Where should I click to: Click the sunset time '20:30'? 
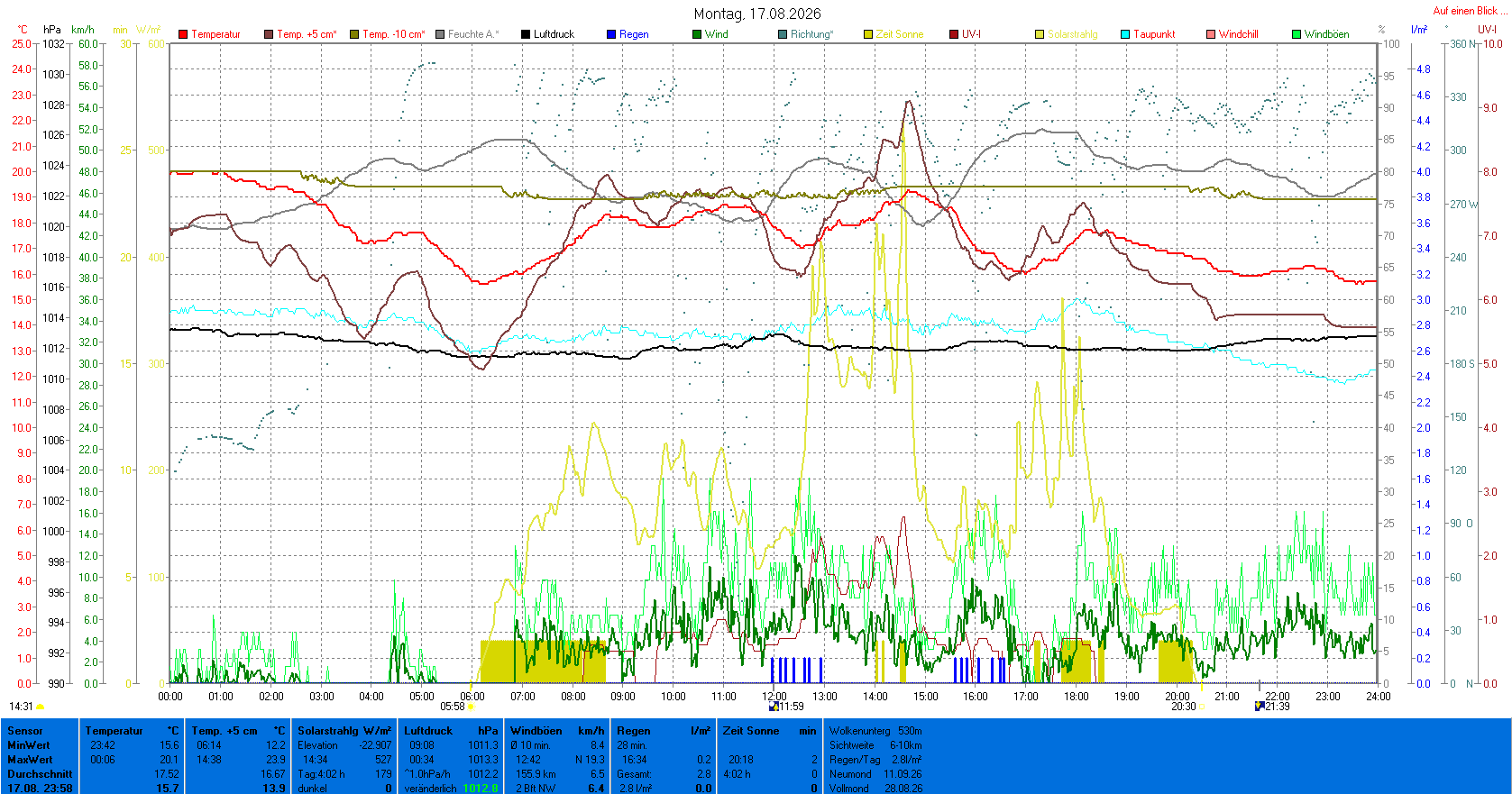tap(1183, 707)
